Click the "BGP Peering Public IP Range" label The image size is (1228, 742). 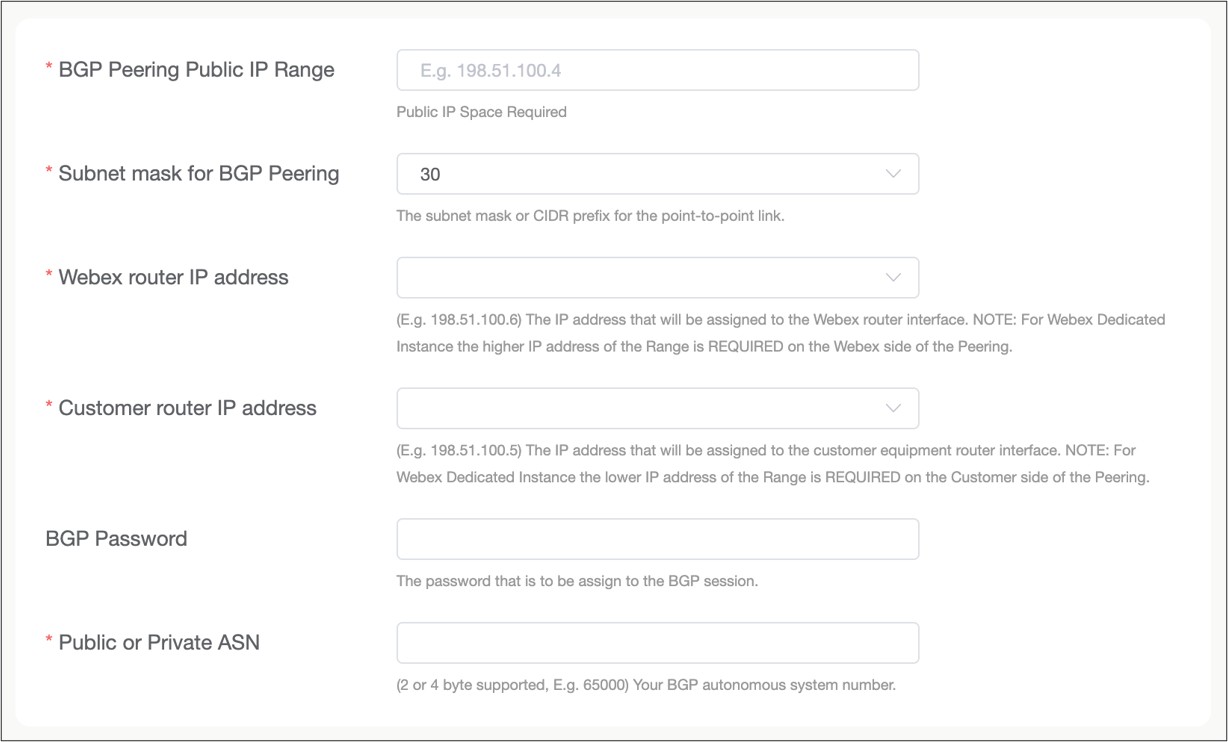[196, 70]
